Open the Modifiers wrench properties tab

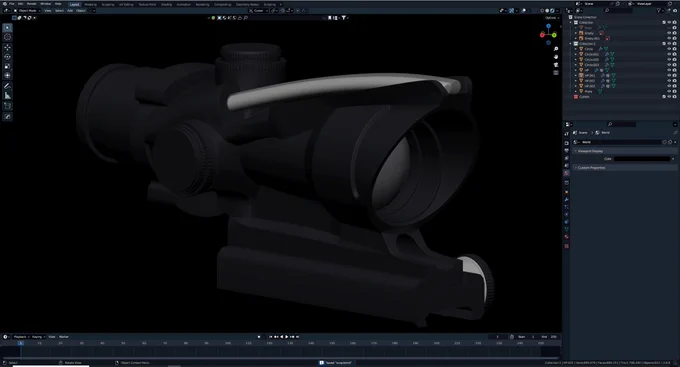click(566, 200)
